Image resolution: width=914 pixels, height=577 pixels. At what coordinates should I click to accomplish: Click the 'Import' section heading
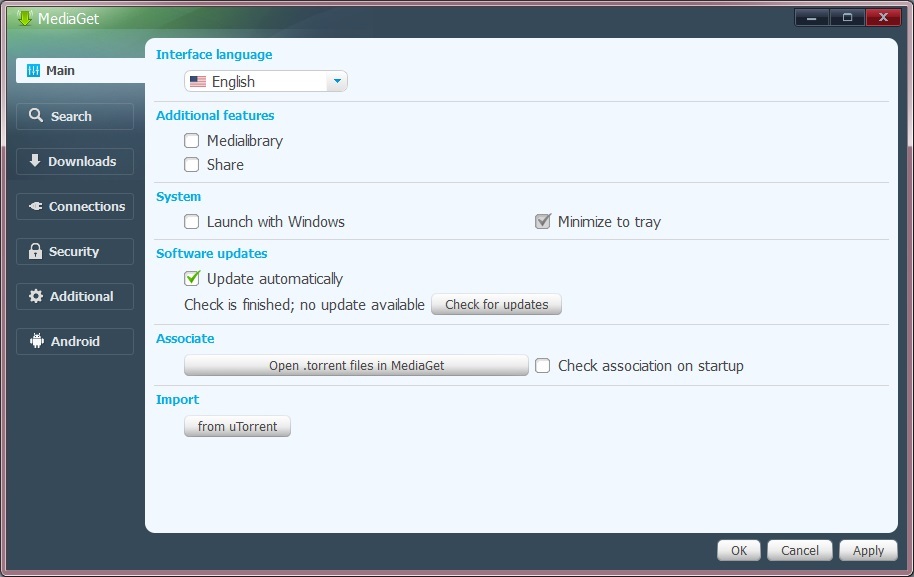(177, 399)
